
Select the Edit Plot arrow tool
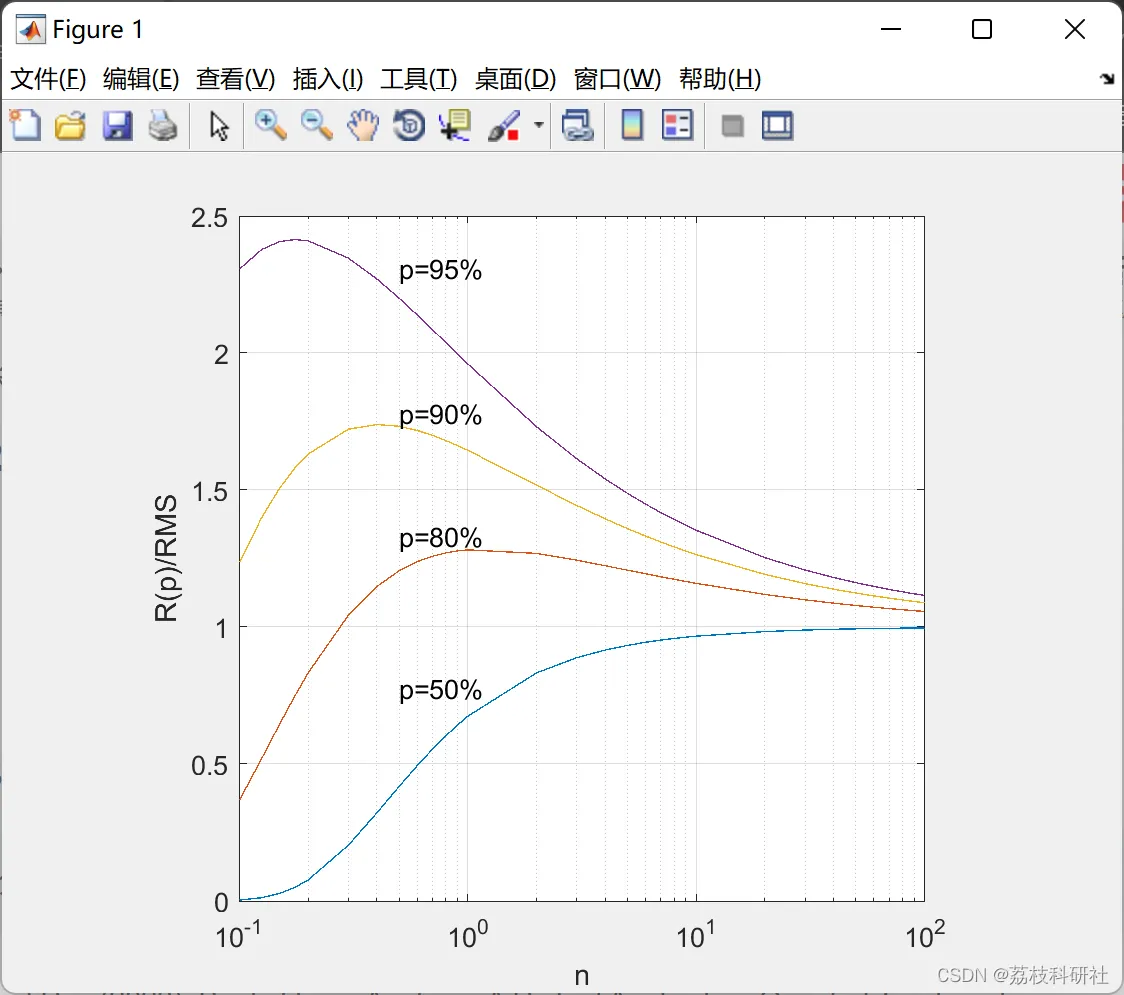point(219,126)
